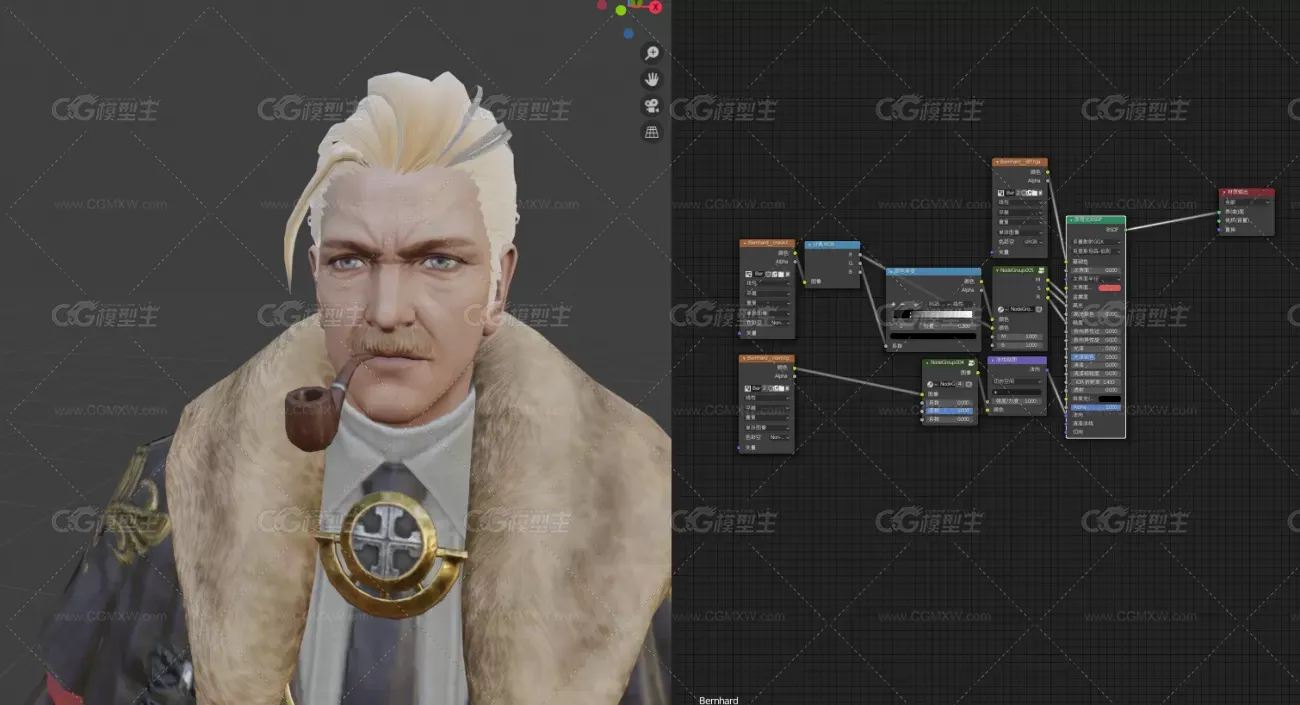Image resolution: width=1300 pixels, height=705 pixels.
Task: Open image browser icon in Bernhard_norm node
Action: coord(748,389)
